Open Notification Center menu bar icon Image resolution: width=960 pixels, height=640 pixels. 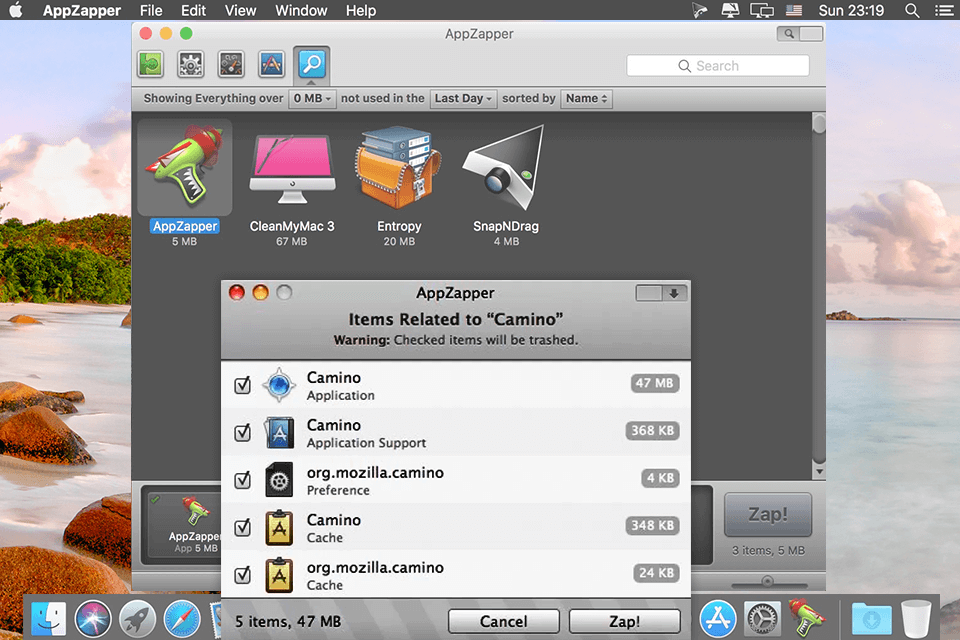pos(943,10)
